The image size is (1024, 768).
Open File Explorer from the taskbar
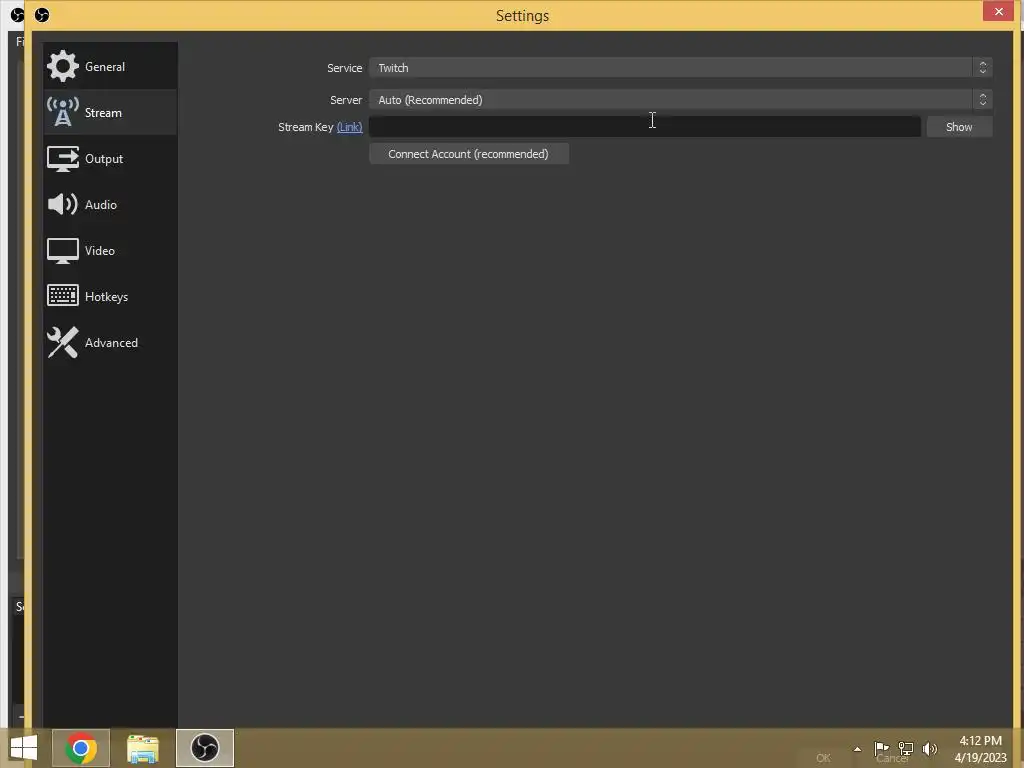[x=143, y=748]
